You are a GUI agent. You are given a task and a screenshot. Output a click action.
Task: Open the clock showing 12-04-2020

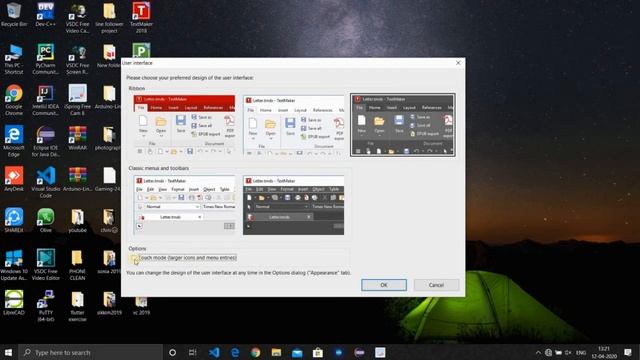pyautogui.click(x=604, y=352)
